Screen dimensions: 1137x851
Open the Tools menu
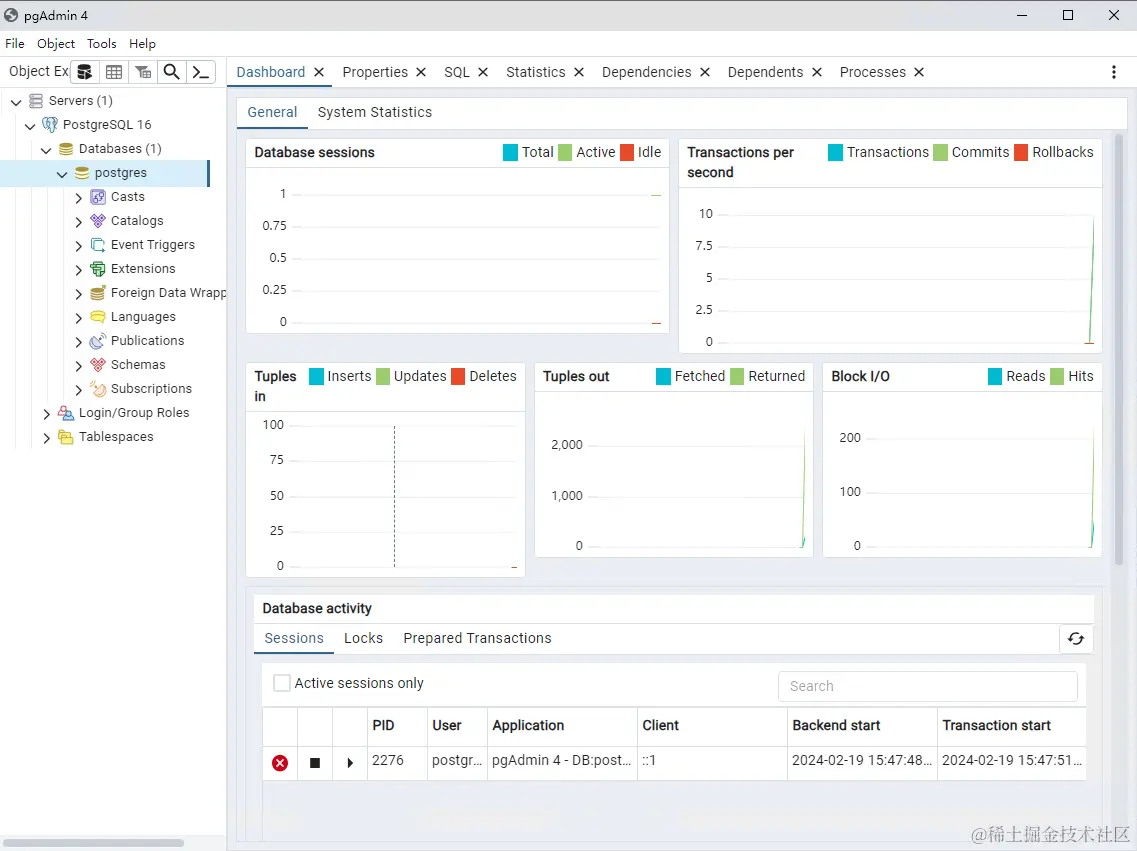[x=102, y=43]
